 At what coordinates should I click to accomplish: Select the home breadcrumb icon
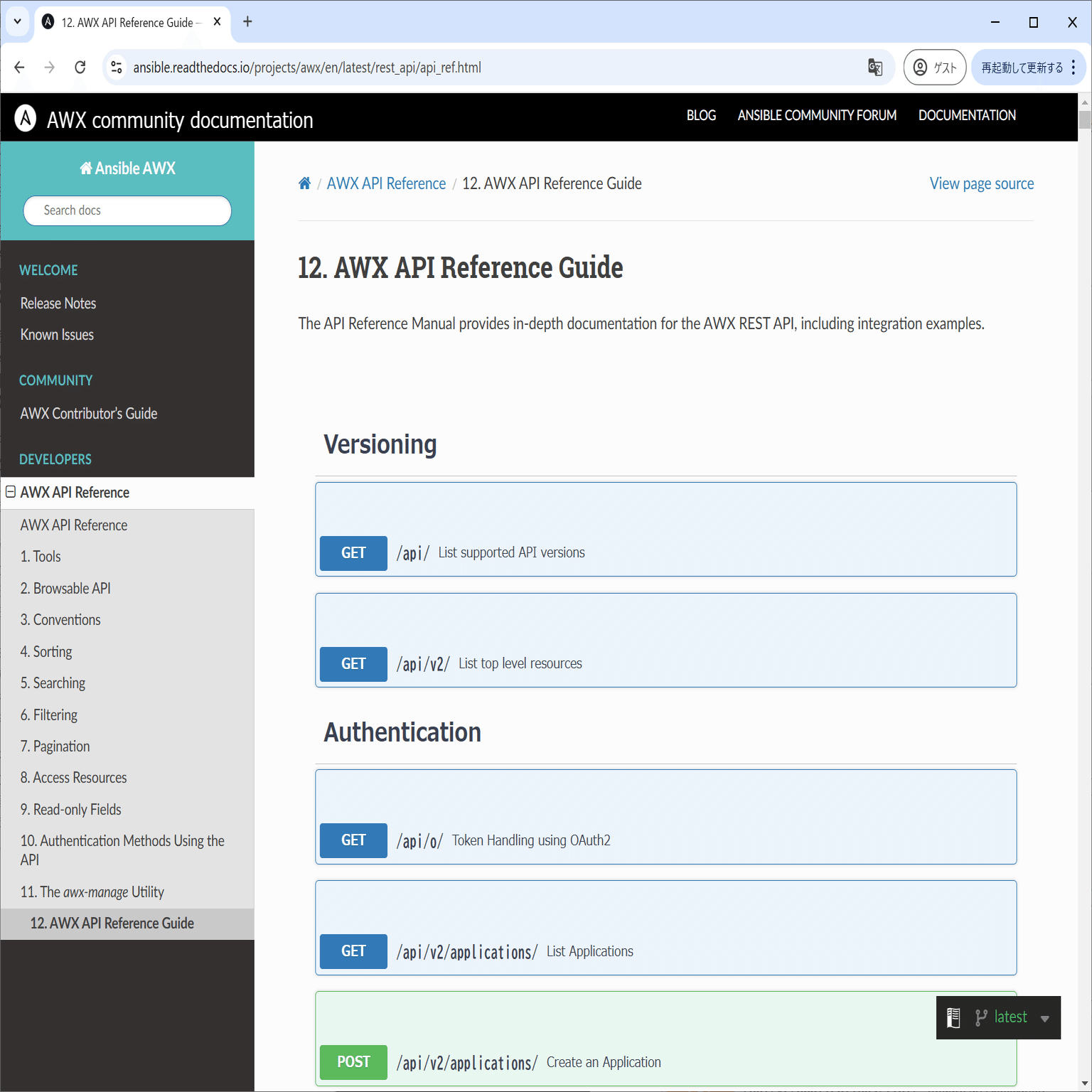[304, 183]
